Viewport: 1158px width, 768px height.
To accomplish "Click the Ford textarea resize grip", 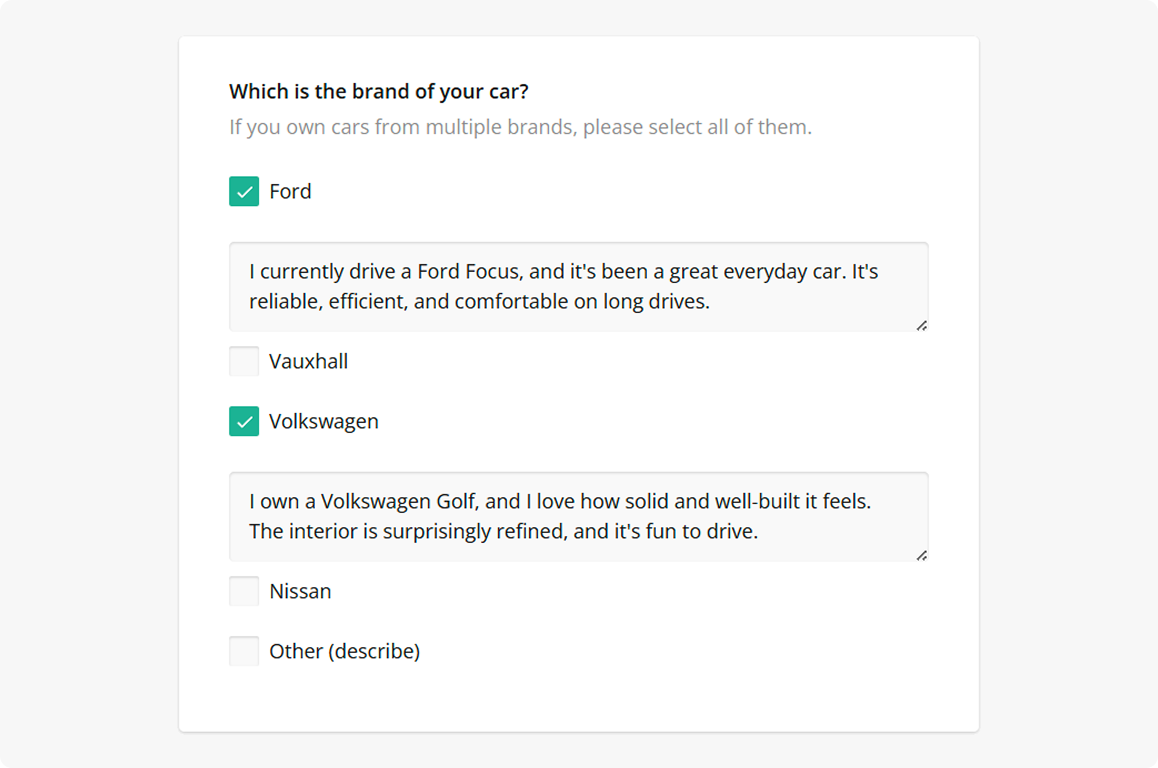I will [x=923, y=326].
